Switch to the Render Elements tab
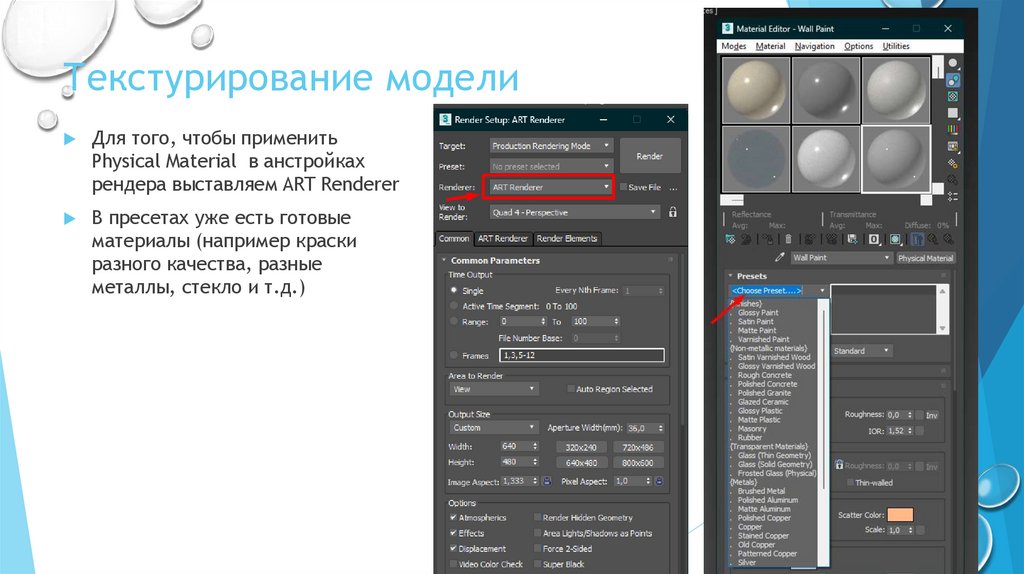 click(x=567, y=238)
